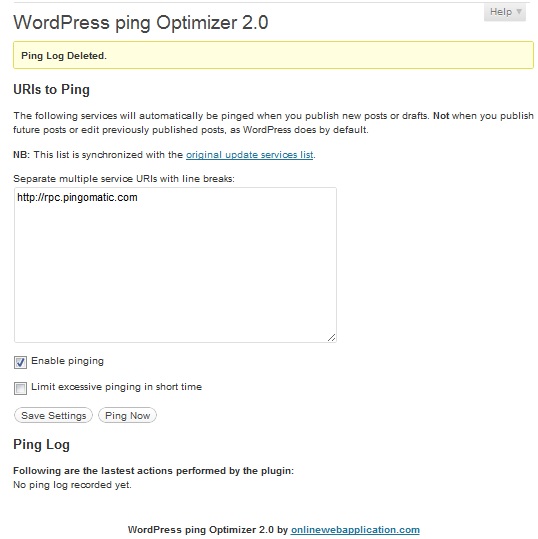Click 'No ping log recorded yet.' message
Screen dimensions: 538x539
[x=73, y=485]
